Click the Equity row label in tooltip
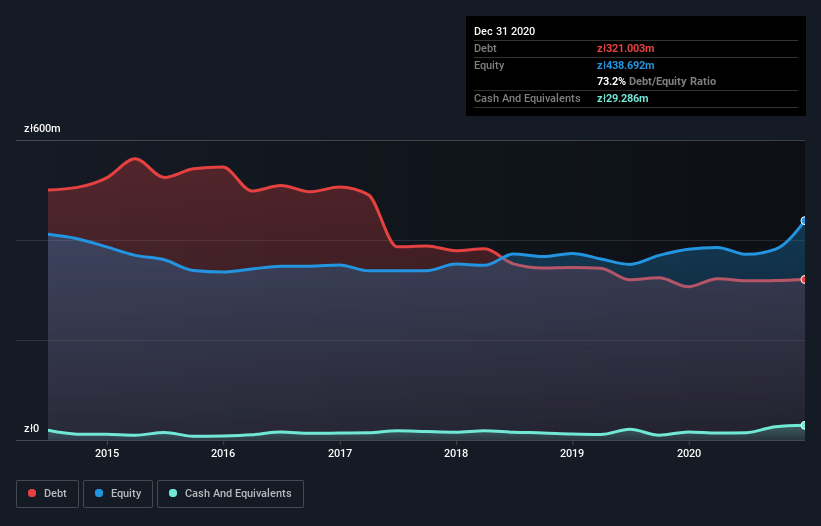Viewport: 821px width, 526px height. [x=489, y=65]
